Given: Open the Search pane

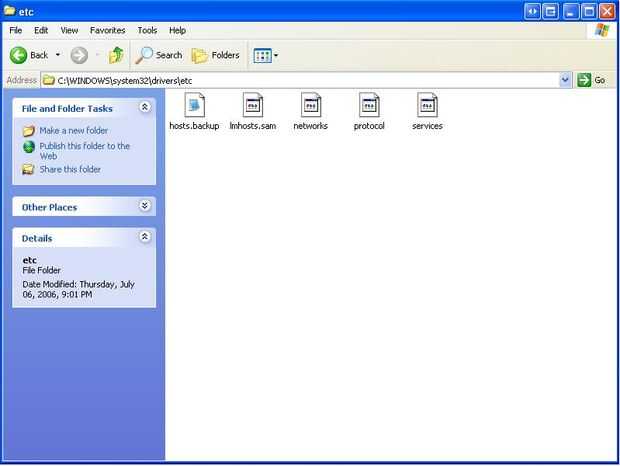Looking at the screenshot, I should click(x=159, y=55).
